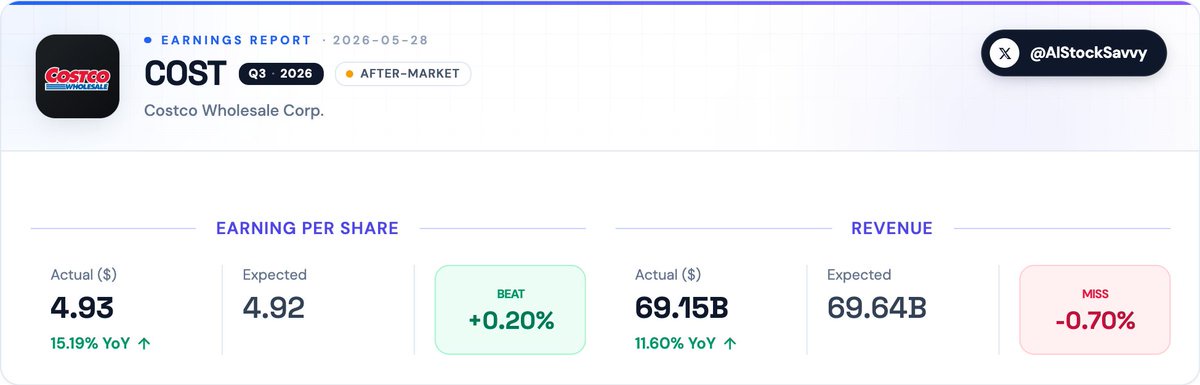
Task: Click the Costco Wholesale Corp. name
Action: coord(234,110)
